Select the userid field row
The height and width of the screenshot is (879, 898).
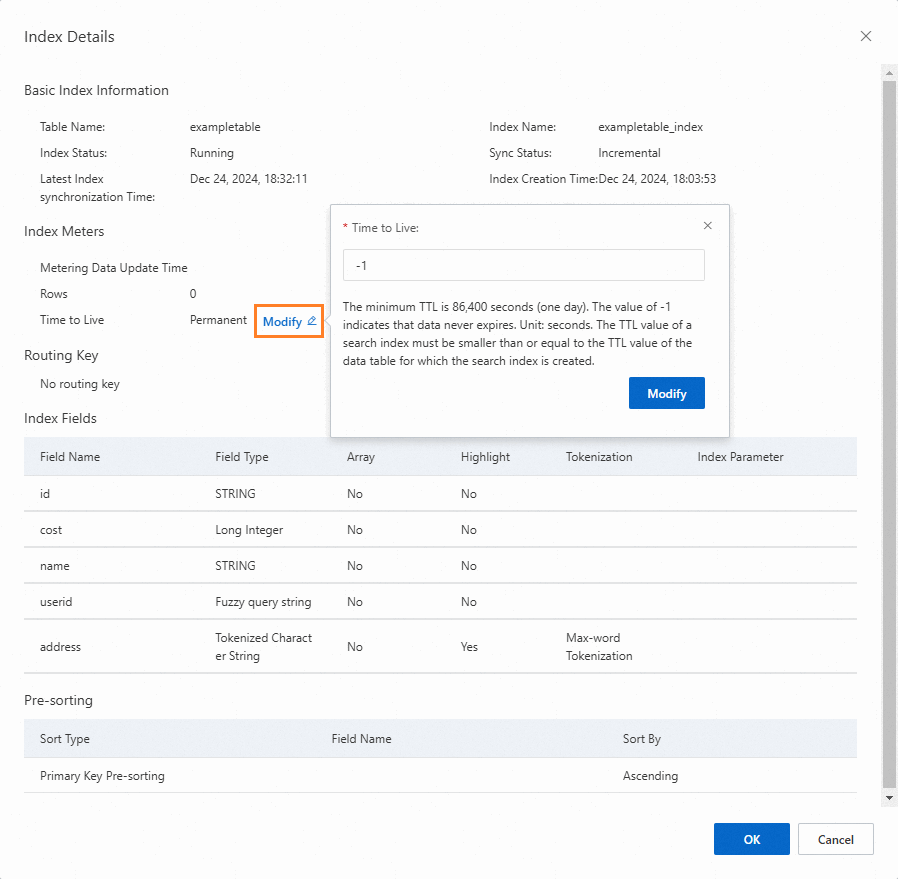[56, 602]
